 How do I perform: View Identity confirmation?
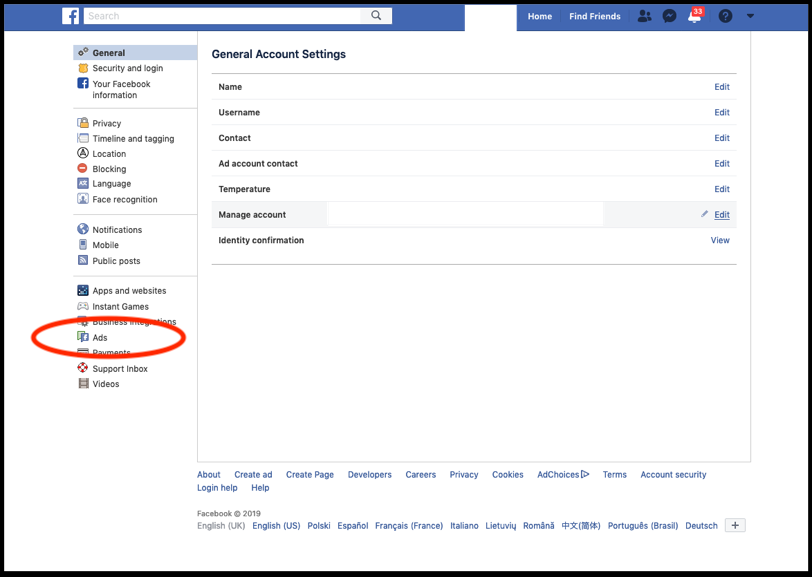pos(720,240)
